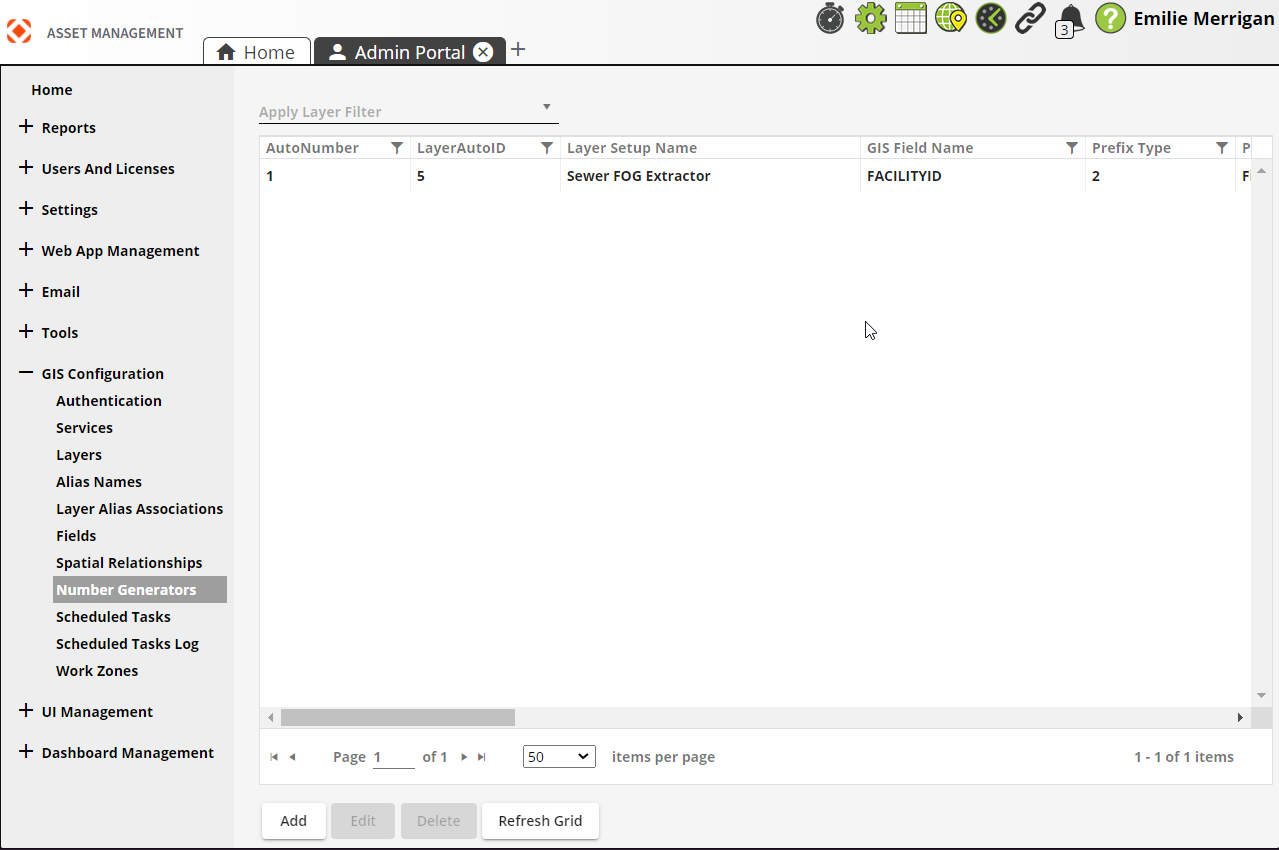1279x850 pixels.
Task: Click the Refresh Grid button
Action: [x=540, y=821]
